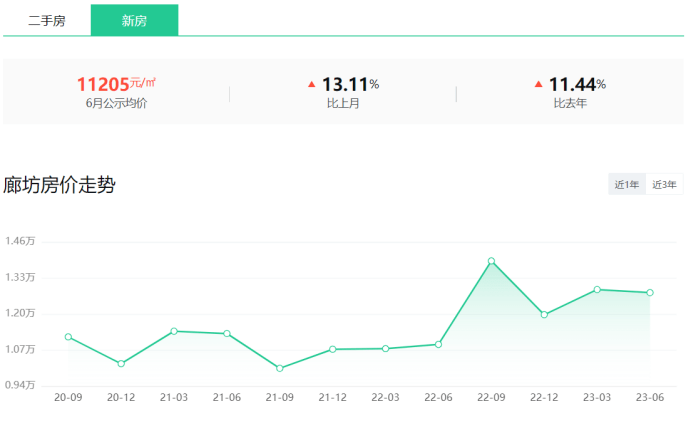The image size is (692, 421).
Task: Select the 近1年 time range
Action: (x=627, y=184)
